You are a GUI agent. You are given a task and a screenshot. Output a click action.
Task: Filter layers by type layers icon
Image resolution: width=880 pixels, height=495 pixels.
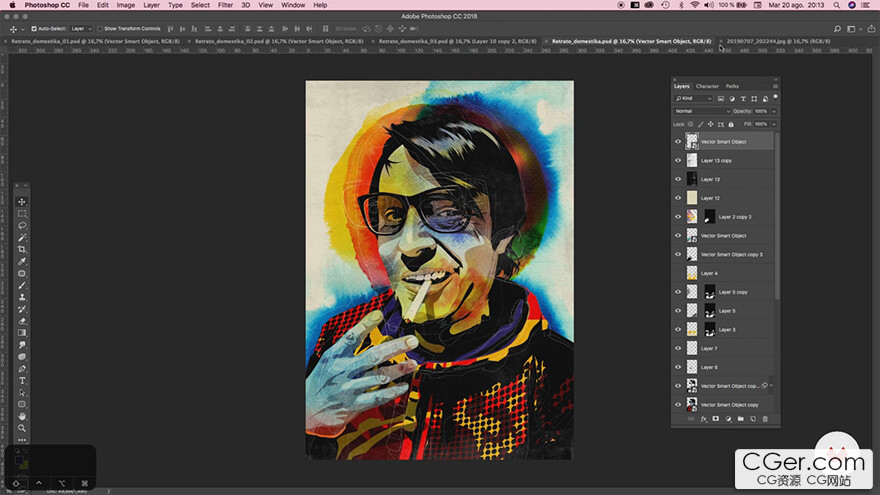(x=743, y=99)
